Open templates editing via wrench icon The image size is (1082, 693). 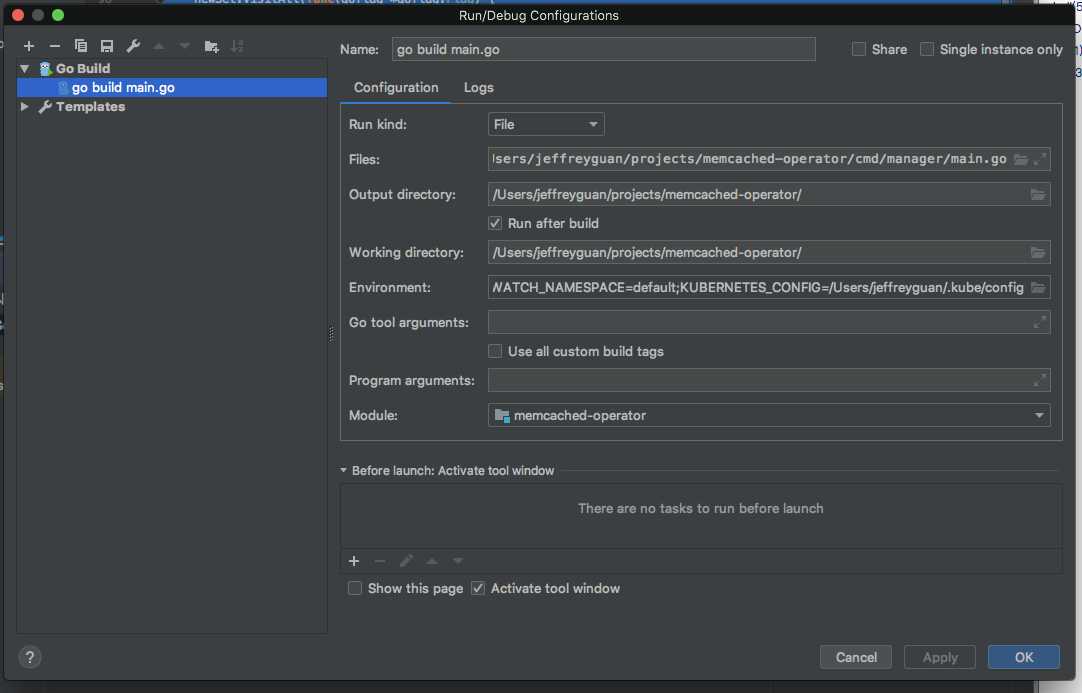[133, 46]
